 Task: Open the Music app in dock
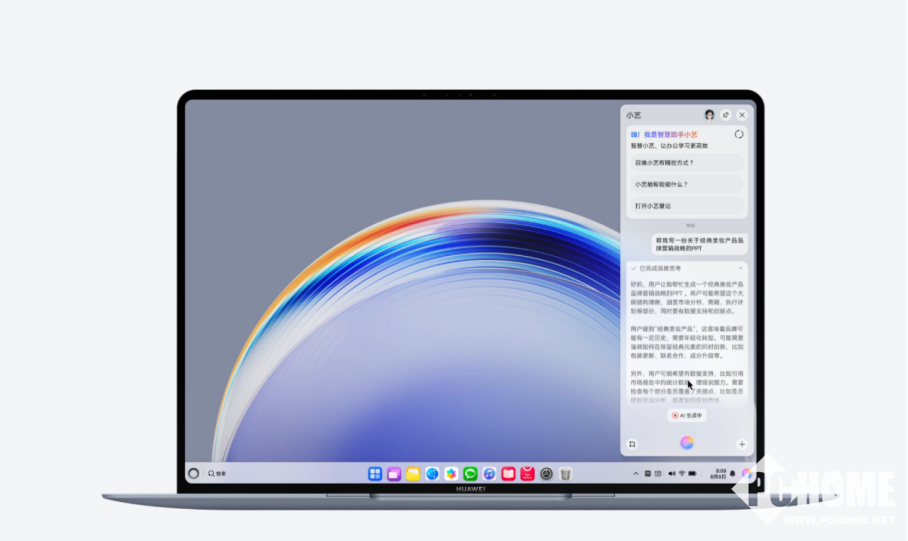[489, 474]
